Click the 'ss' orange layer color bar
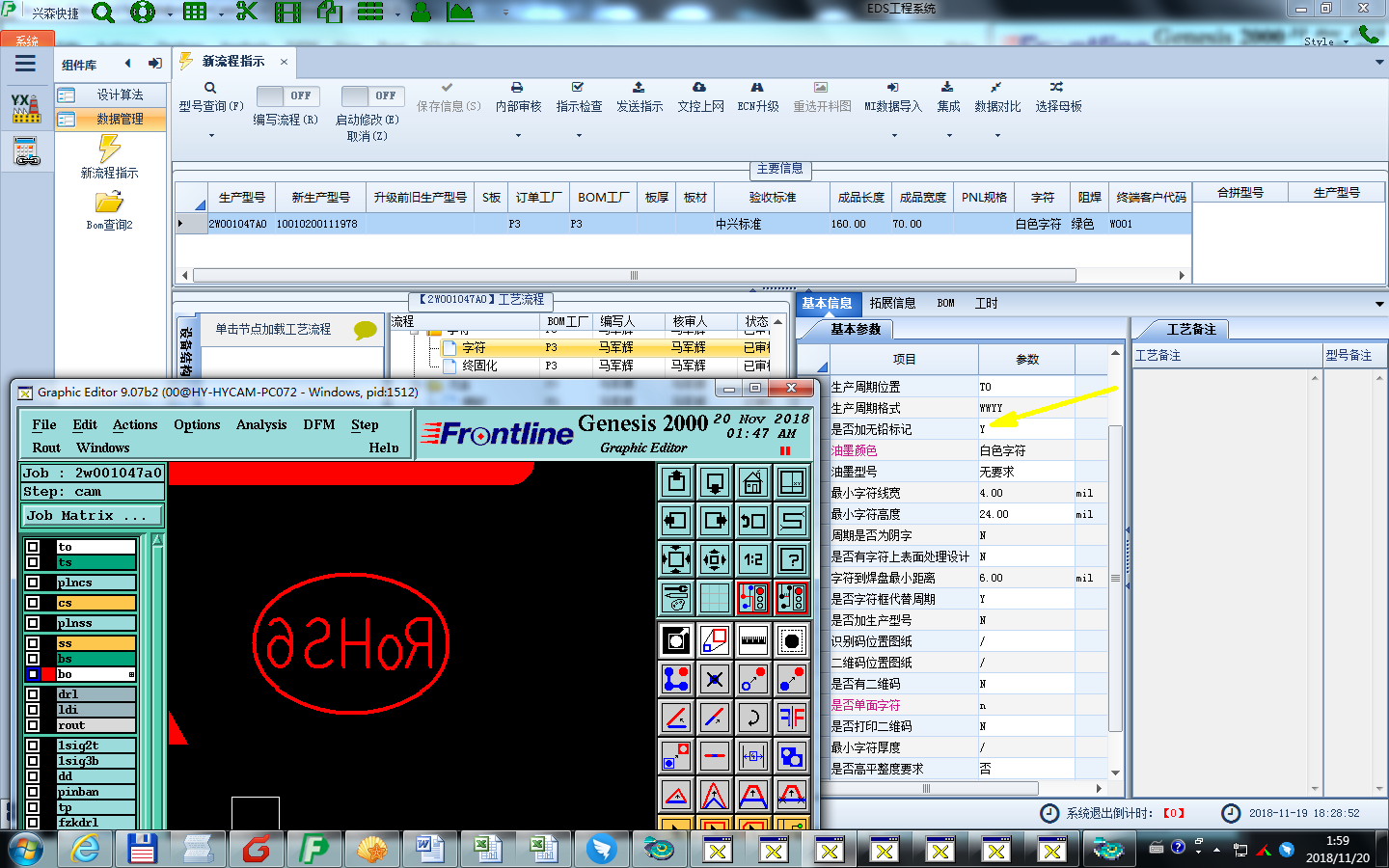 pyautogui.click(x=95, y=643)
